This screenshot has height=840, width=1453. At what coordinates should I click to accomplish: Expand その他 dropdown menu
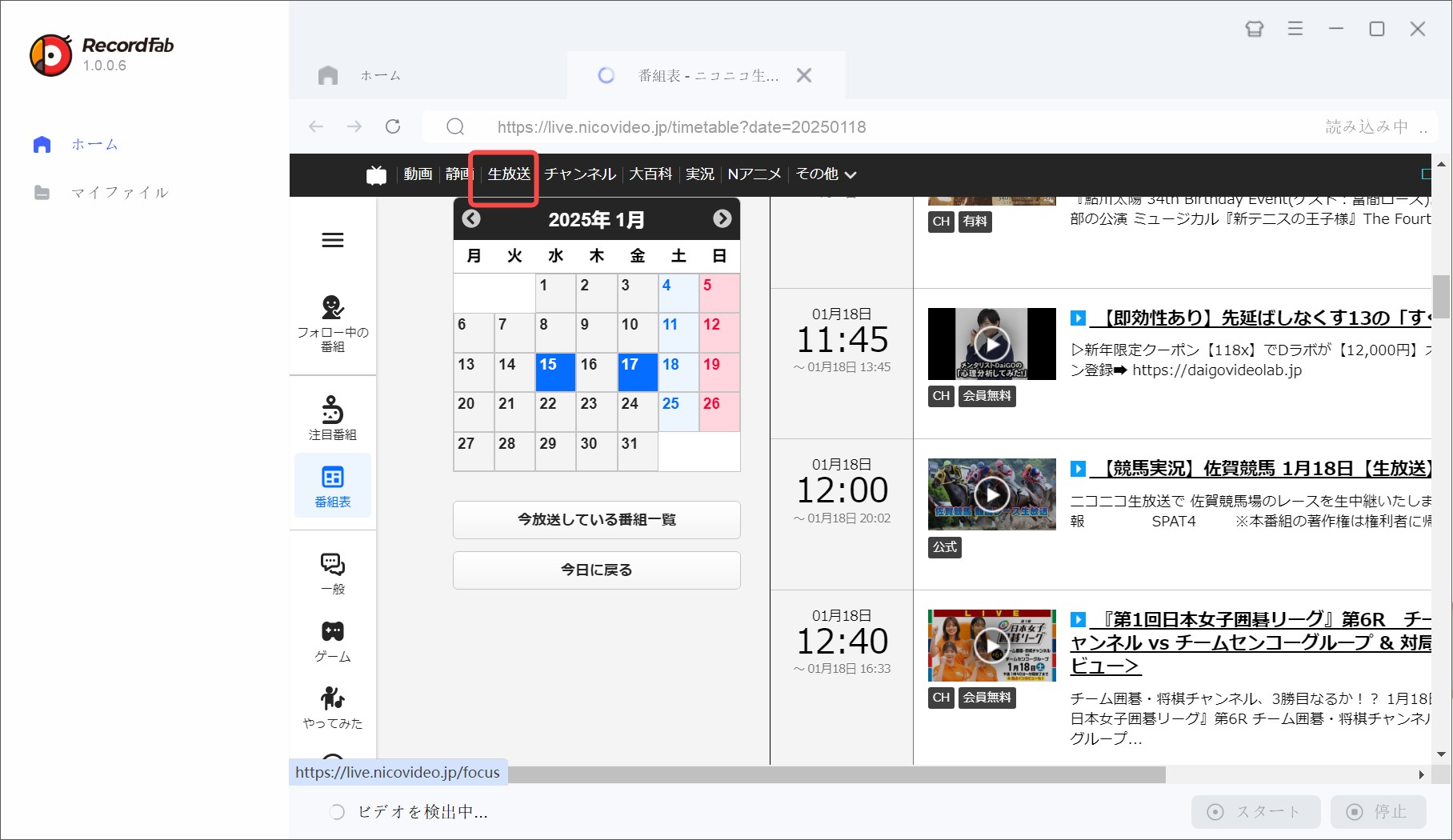click(x=826, y=174)
